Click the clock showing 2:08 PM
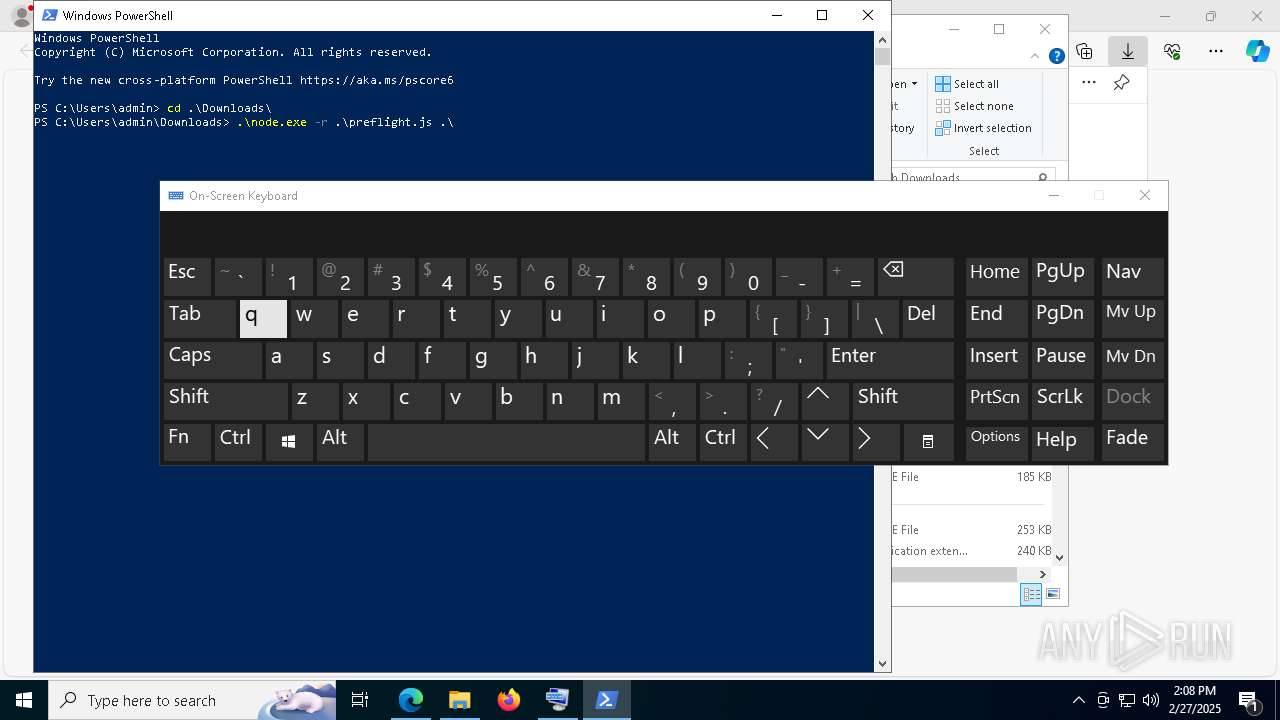Image resolution: width=1280 pixels, height=720 pixels. (1193, 700)
